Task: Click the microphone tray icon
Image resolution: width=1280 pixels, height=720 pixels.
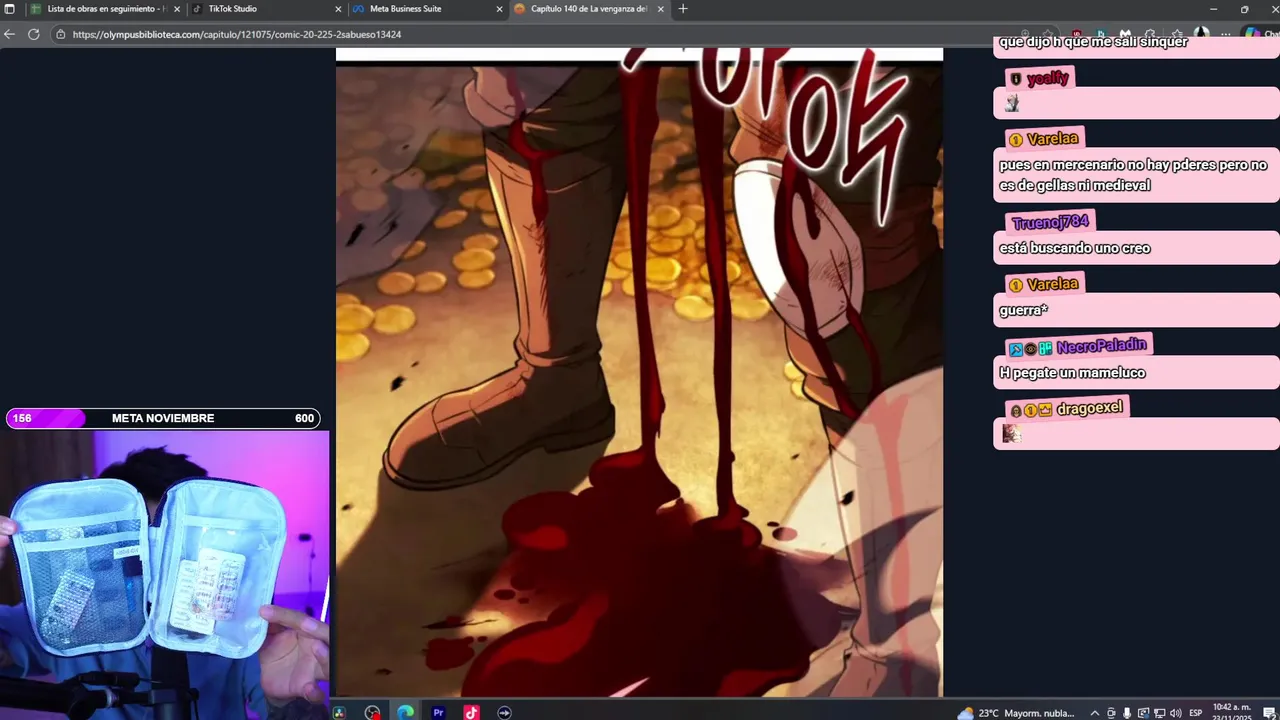Action: pos(1127,713)
